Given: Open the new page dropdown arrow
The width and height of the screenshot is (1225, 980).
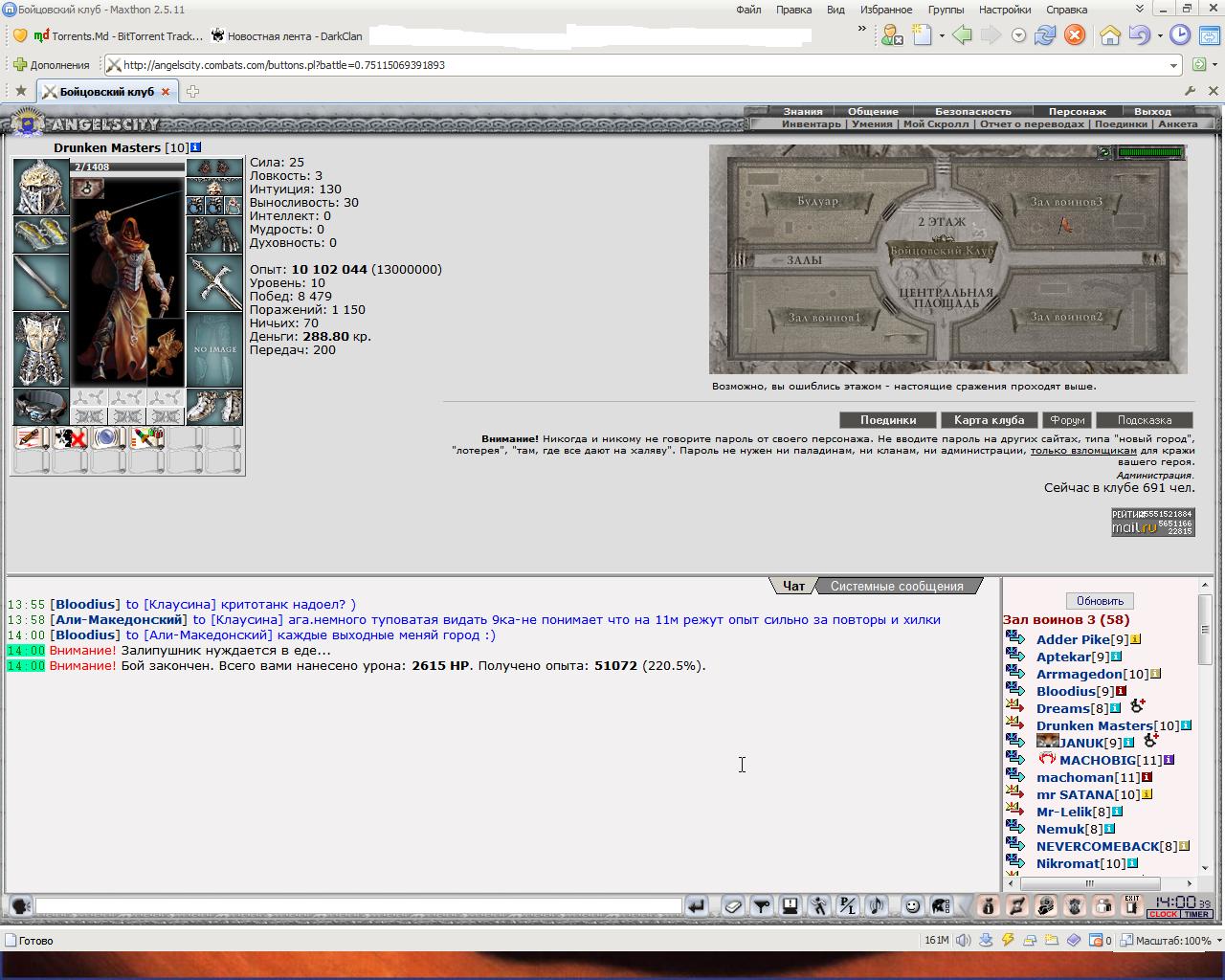Looking at the screenshot, I should tap(942, 36).
